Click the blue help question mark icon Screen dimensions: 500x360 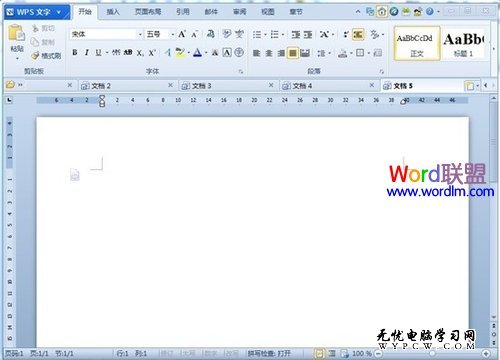pos(430,12)
